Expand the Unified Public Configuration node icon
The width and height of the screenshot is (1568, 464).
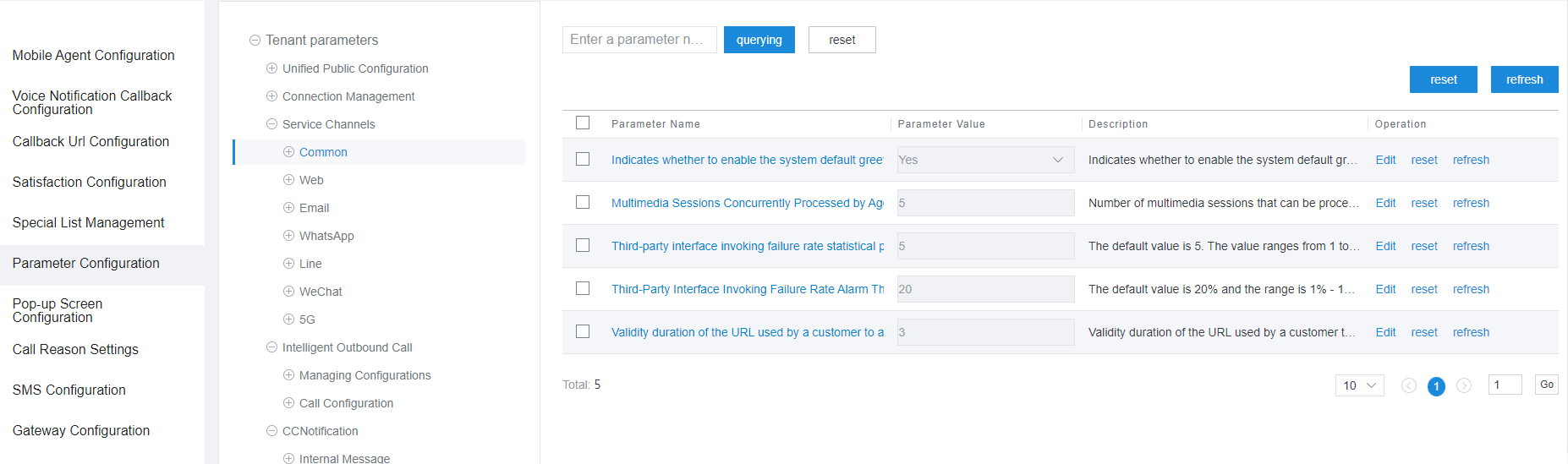click(x=271, y=68)
